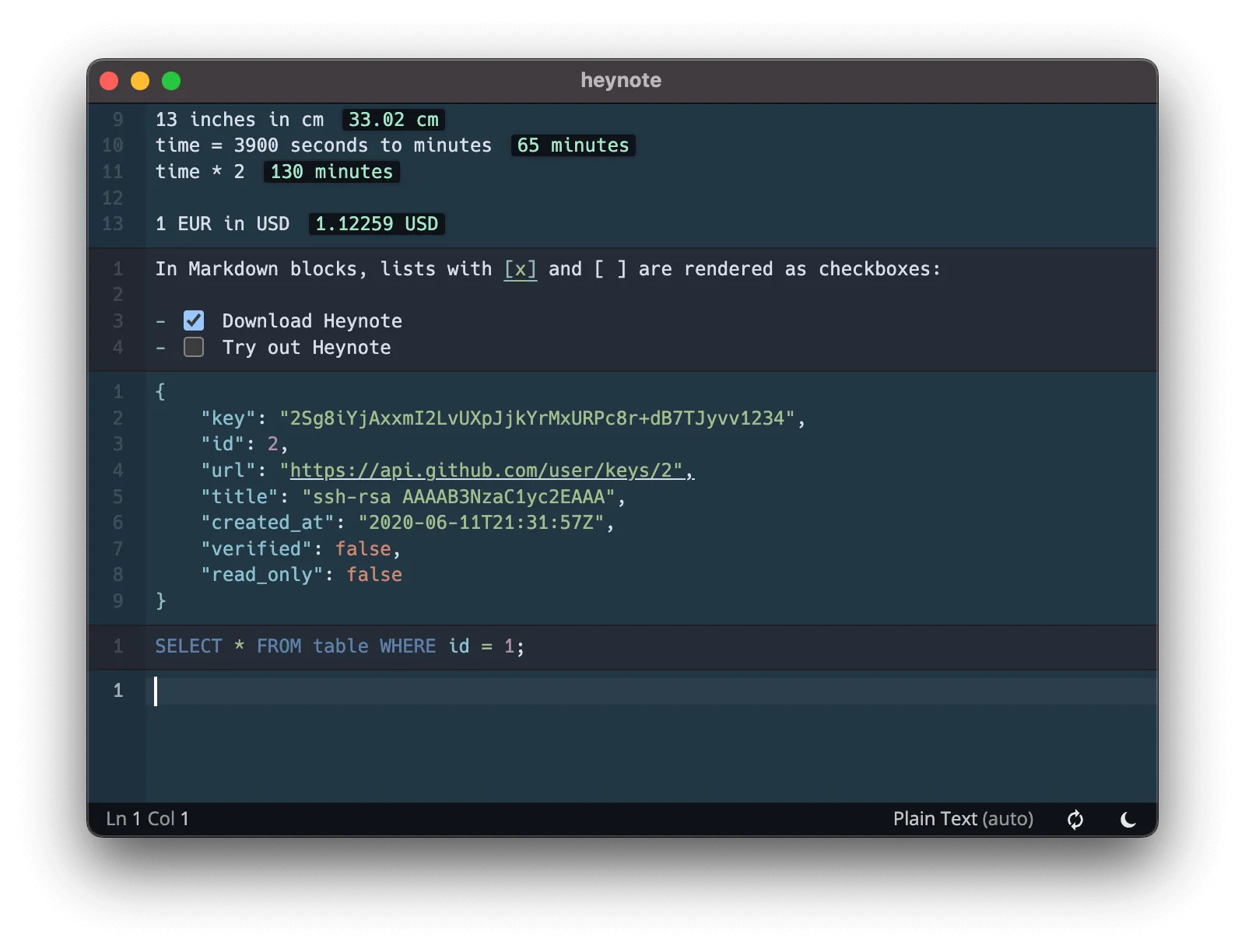Open the Plain Text (auto) language selector
This screenshot has height=952, width=1245.
pos(963,819)
